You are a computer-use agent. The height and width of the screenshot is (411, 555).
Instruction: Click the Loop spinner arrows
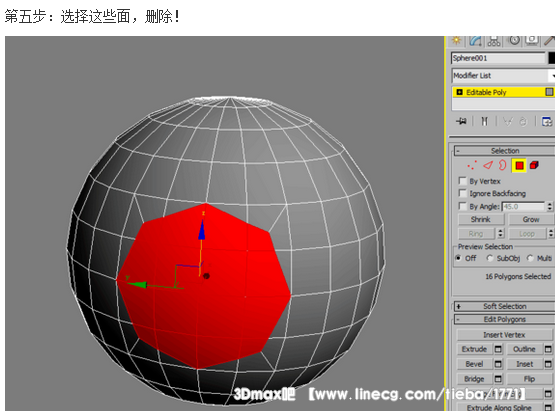551,234
